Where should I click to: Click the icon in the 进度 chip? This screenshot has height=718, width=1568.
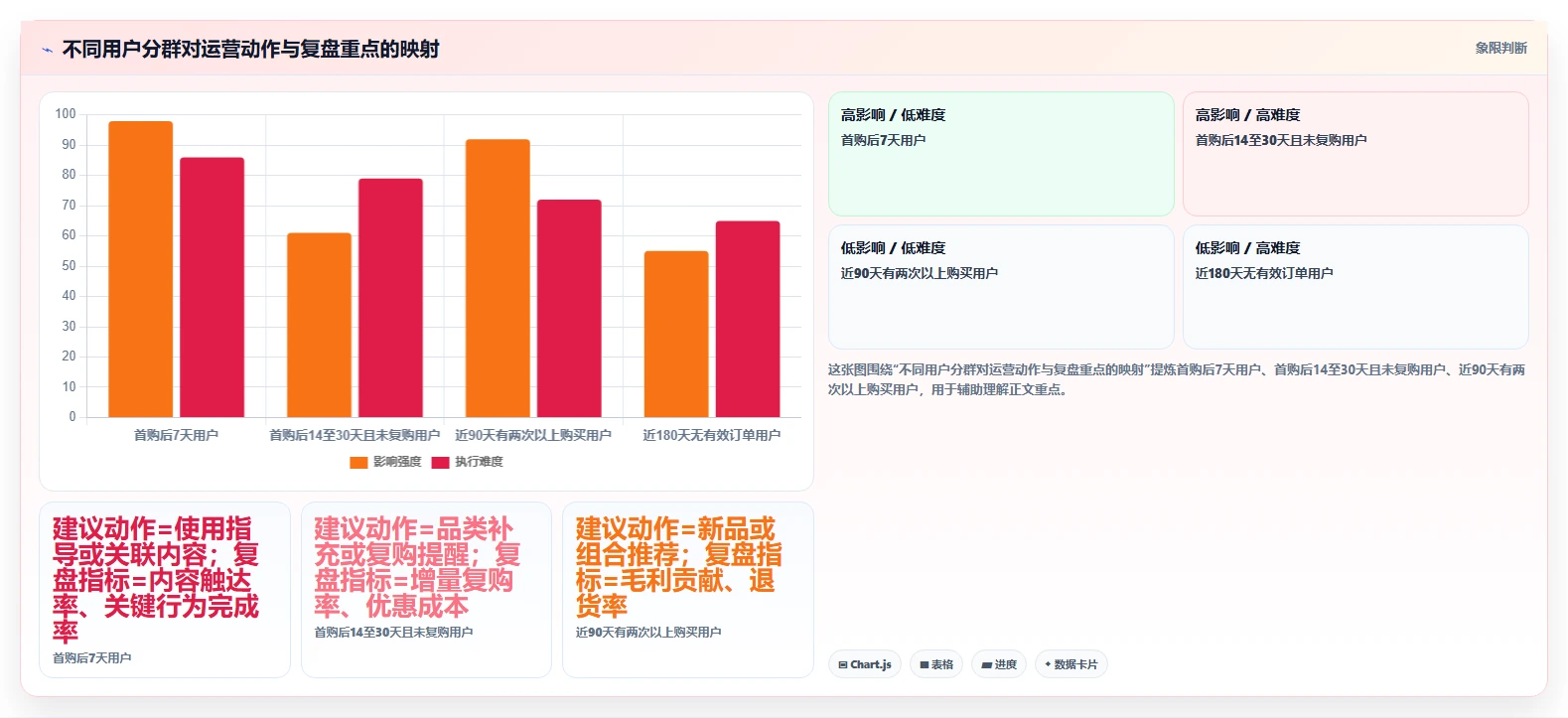987,665
